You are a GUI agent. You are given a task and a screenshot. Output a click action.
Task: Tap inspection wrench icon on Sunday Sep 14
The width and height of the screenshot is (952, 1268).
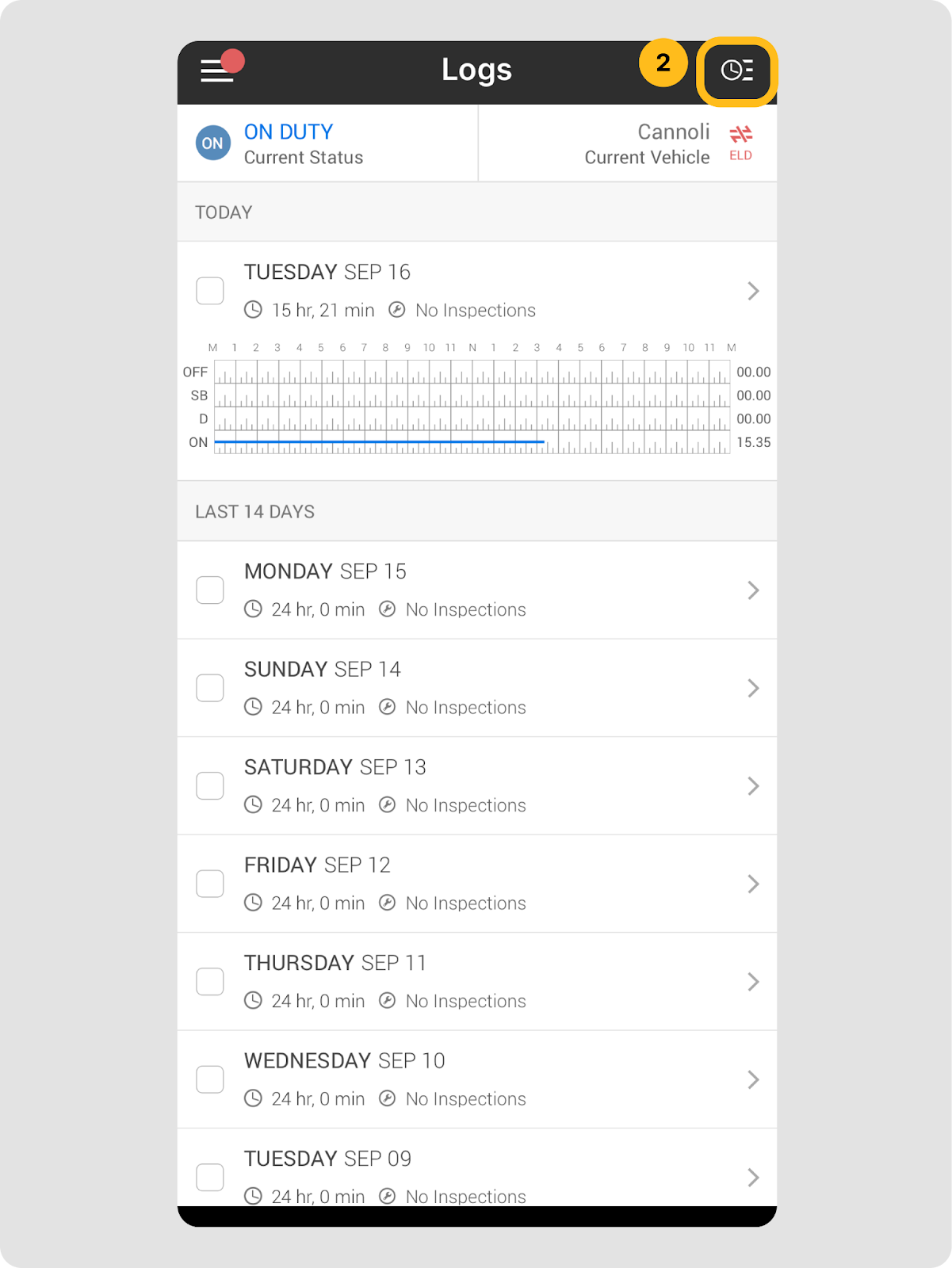pyautogui.click(x=387, y=707)
